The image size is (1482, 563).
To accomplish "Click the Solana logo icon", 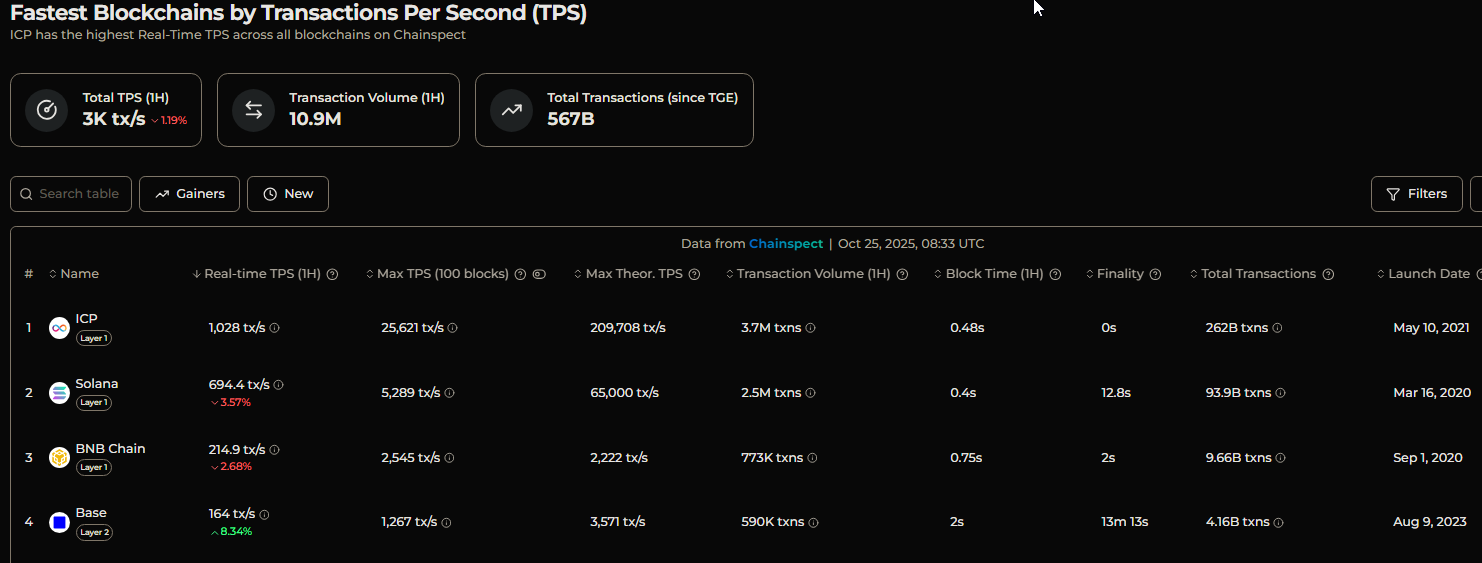I will 59,393.
